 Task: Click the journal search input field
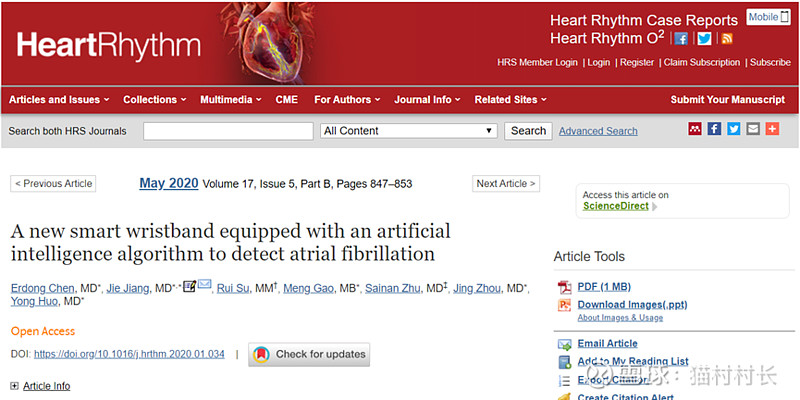pos(228,131)
